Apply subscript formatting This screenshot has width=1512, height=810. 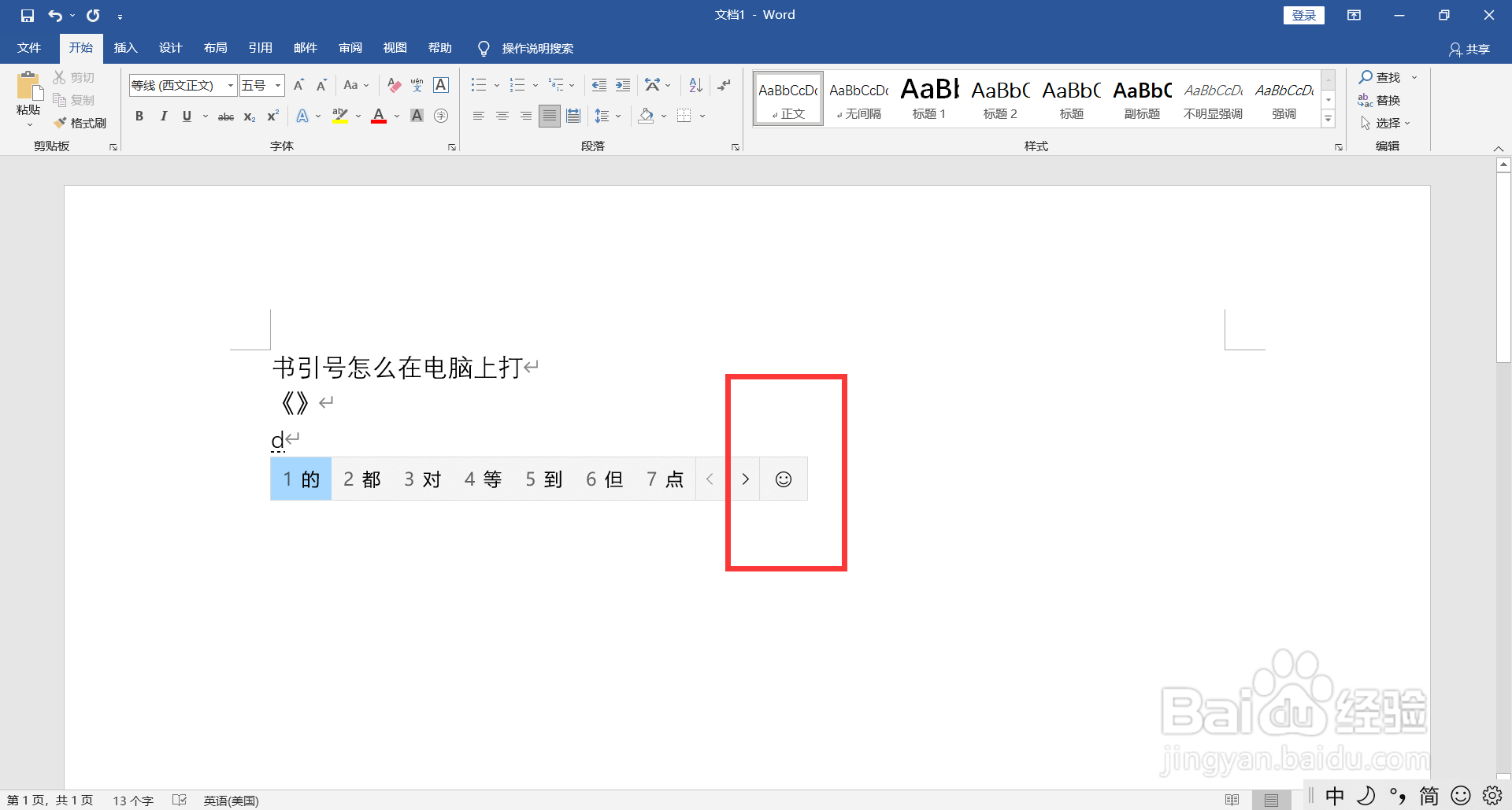coord(250,117)
